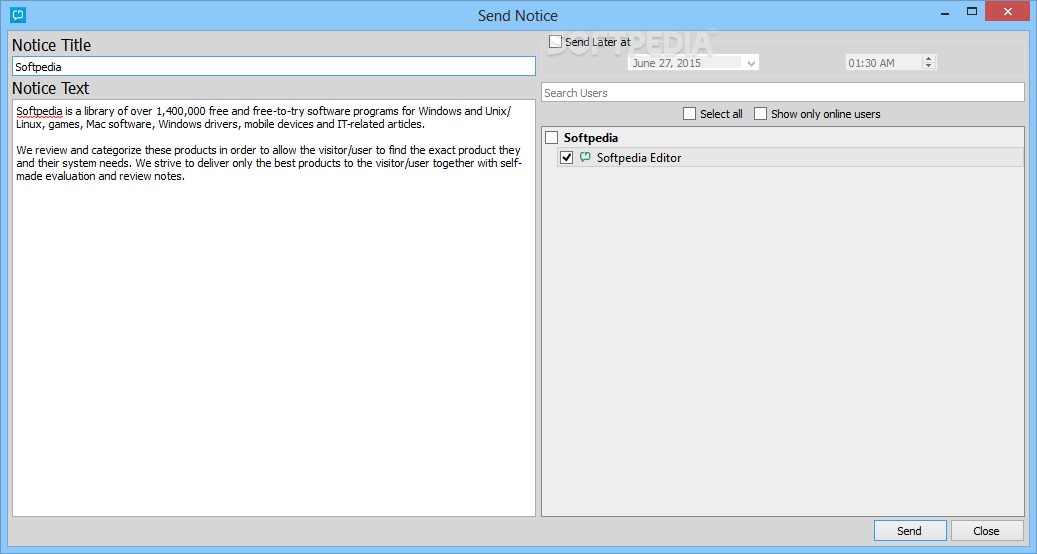Screen dimensions: 1037x554
Task: Tick the Select all checkbox
Action: [689, 114]
